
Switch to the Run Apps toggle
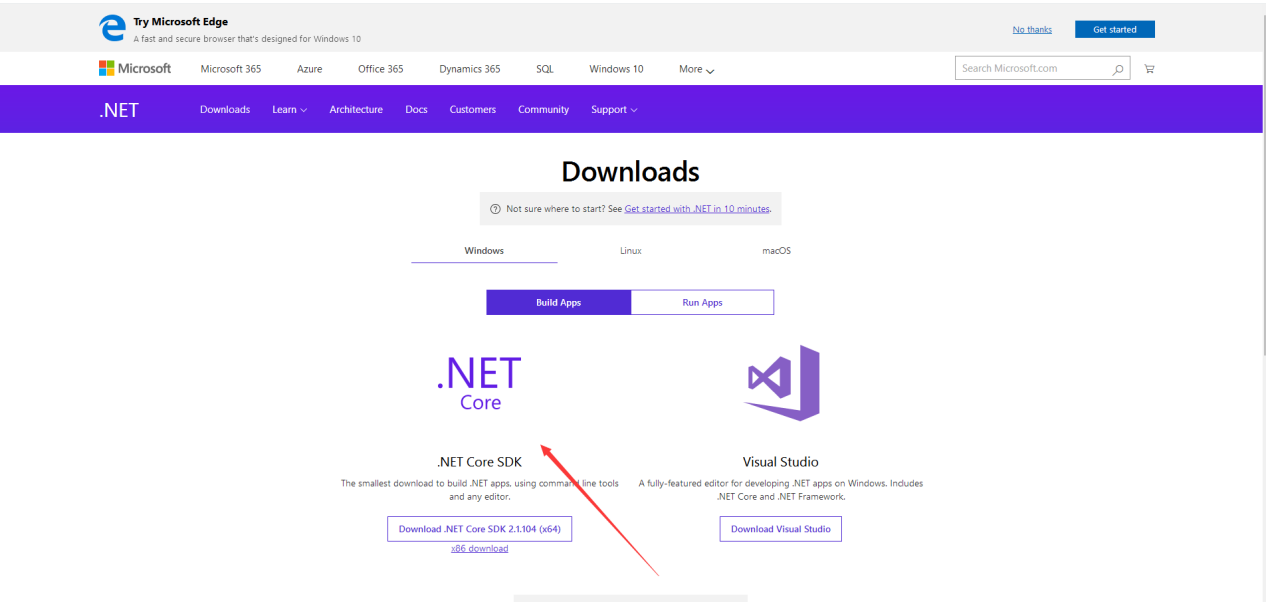pyautogui.click(x=702, y=303)
